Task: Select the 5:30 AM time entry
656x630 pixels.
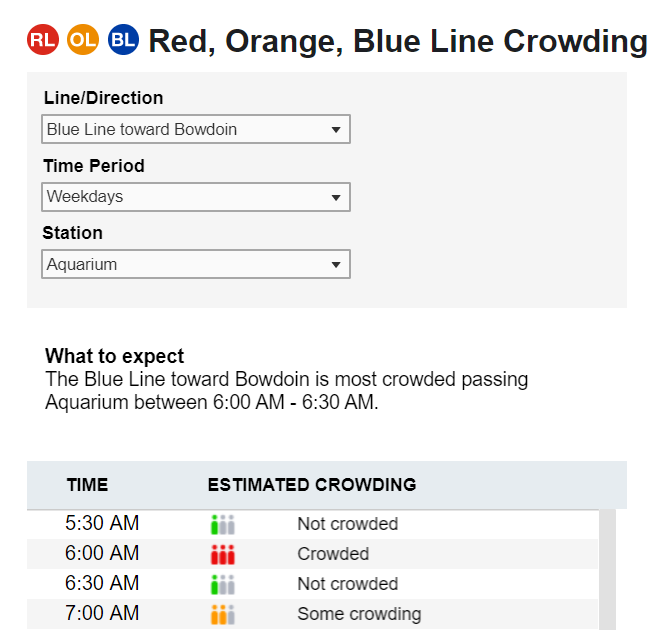Action: [102, 523]
